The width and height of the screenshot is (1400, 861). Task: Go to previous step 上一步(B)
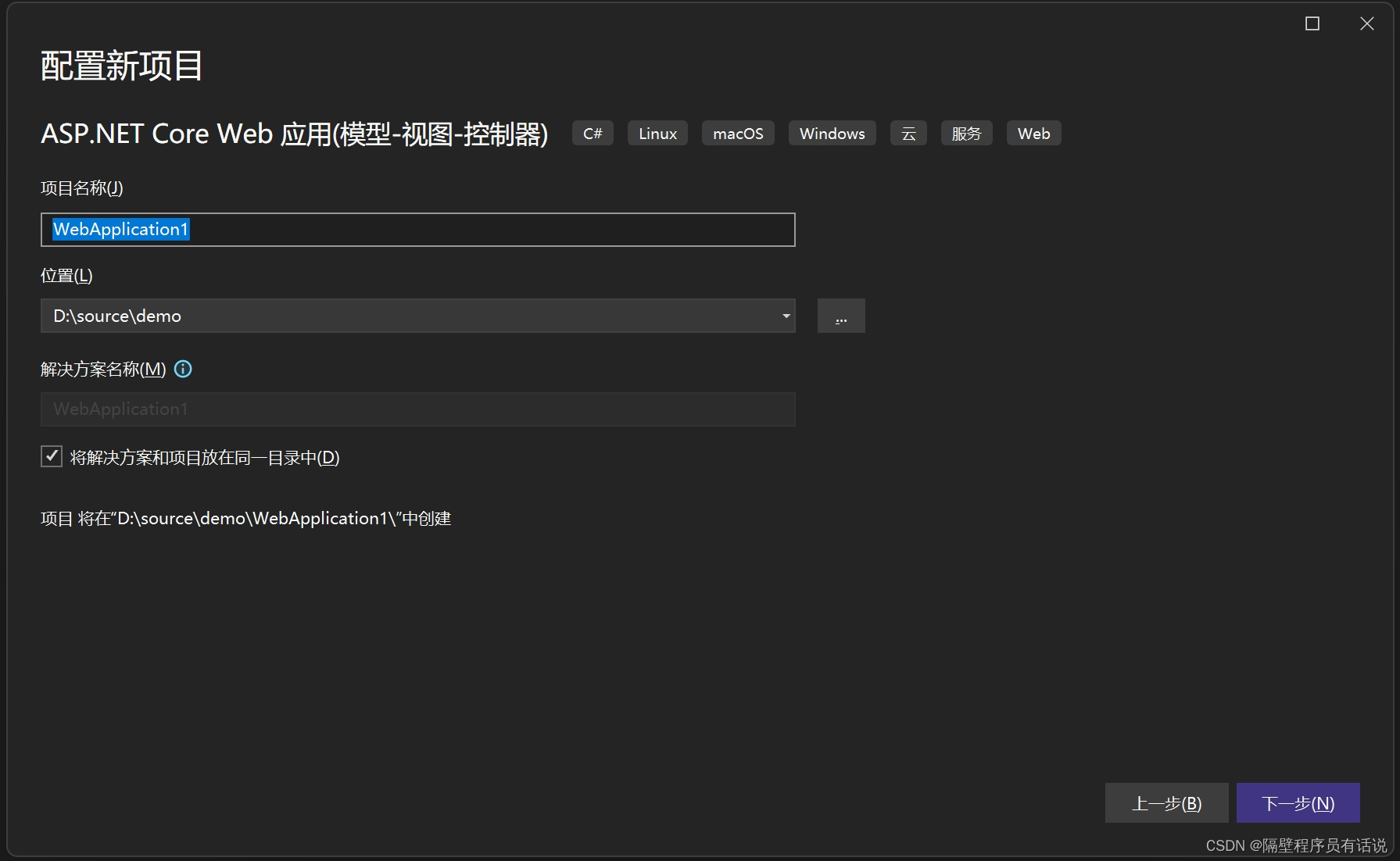pos(1166,802)
